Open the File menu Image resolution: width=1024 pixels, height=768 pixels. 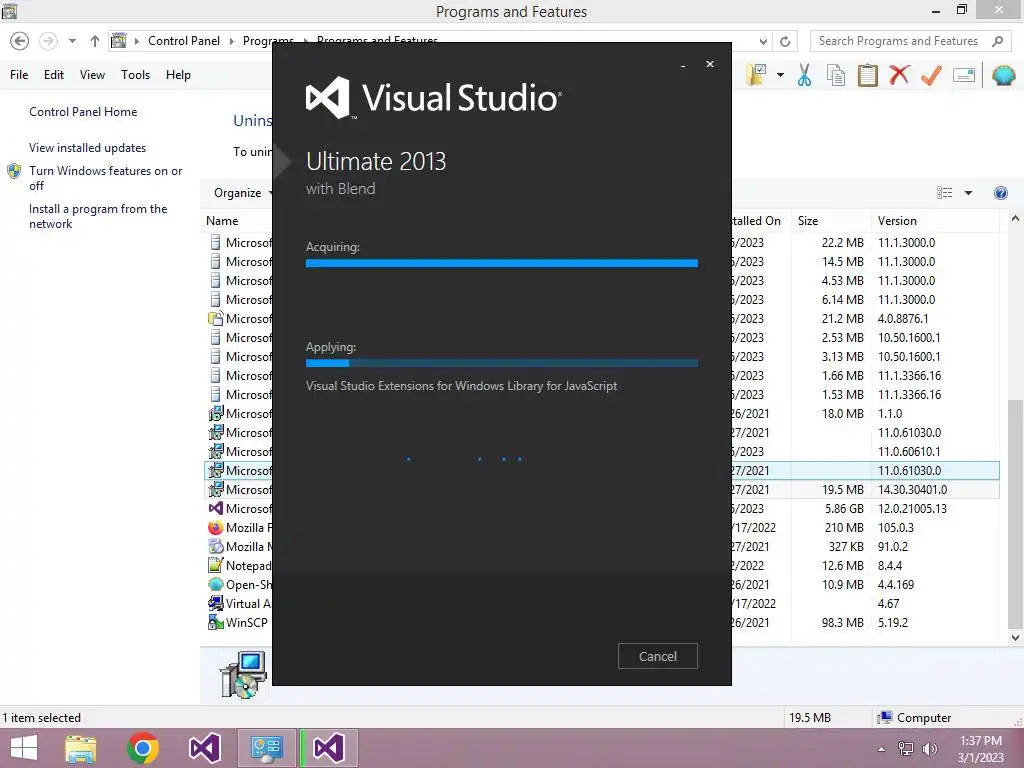(x=19, y=75)
